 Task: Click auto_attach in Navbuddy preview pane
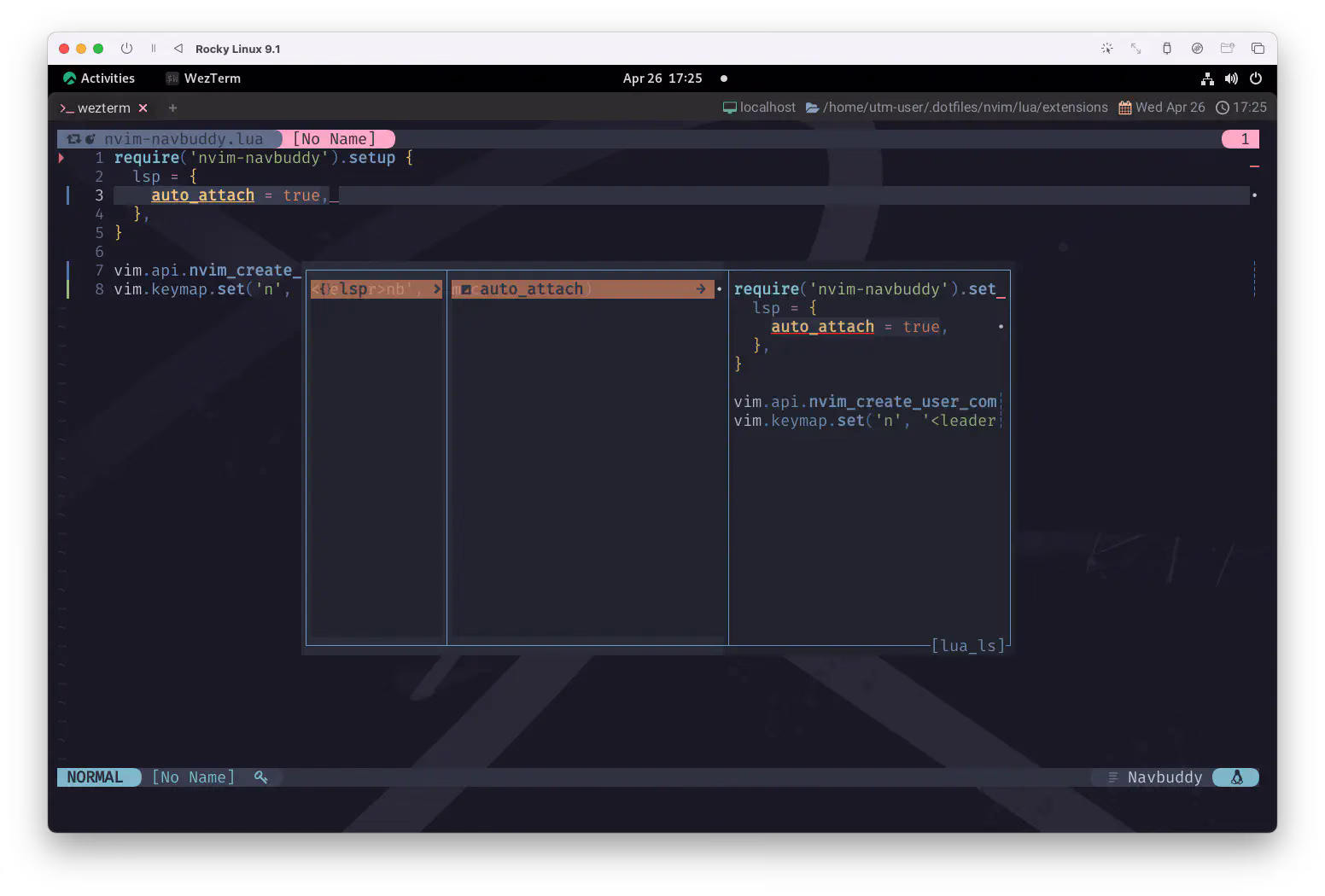[822, 327]
